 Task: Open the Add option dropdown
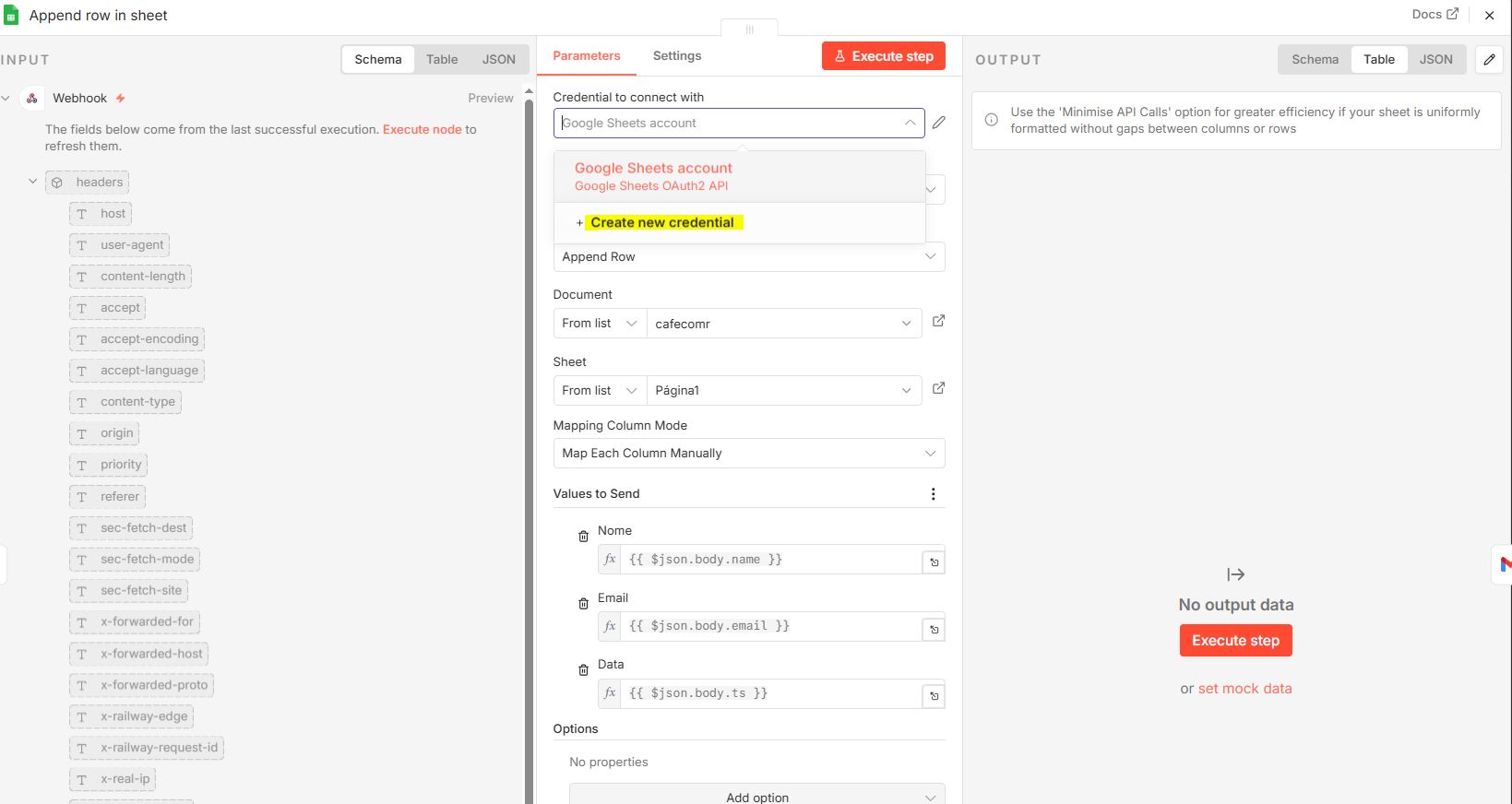pos(756,797)
